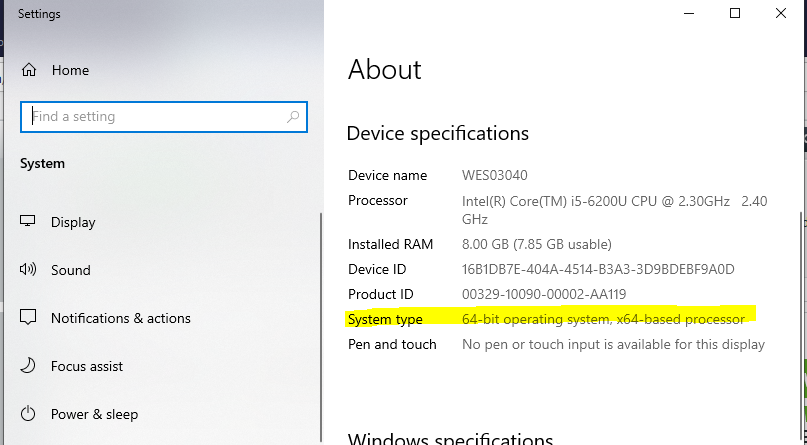Open Notifications & actions via its icon

(x=28, y=318)
